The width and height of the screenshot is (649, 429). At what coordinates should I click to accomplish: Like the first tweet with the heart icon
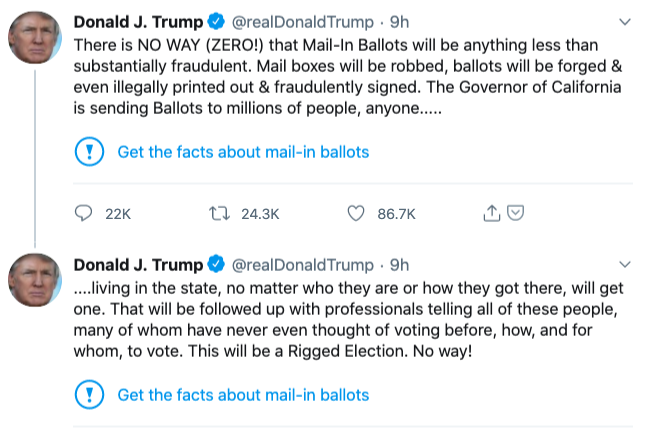(356, 214)
